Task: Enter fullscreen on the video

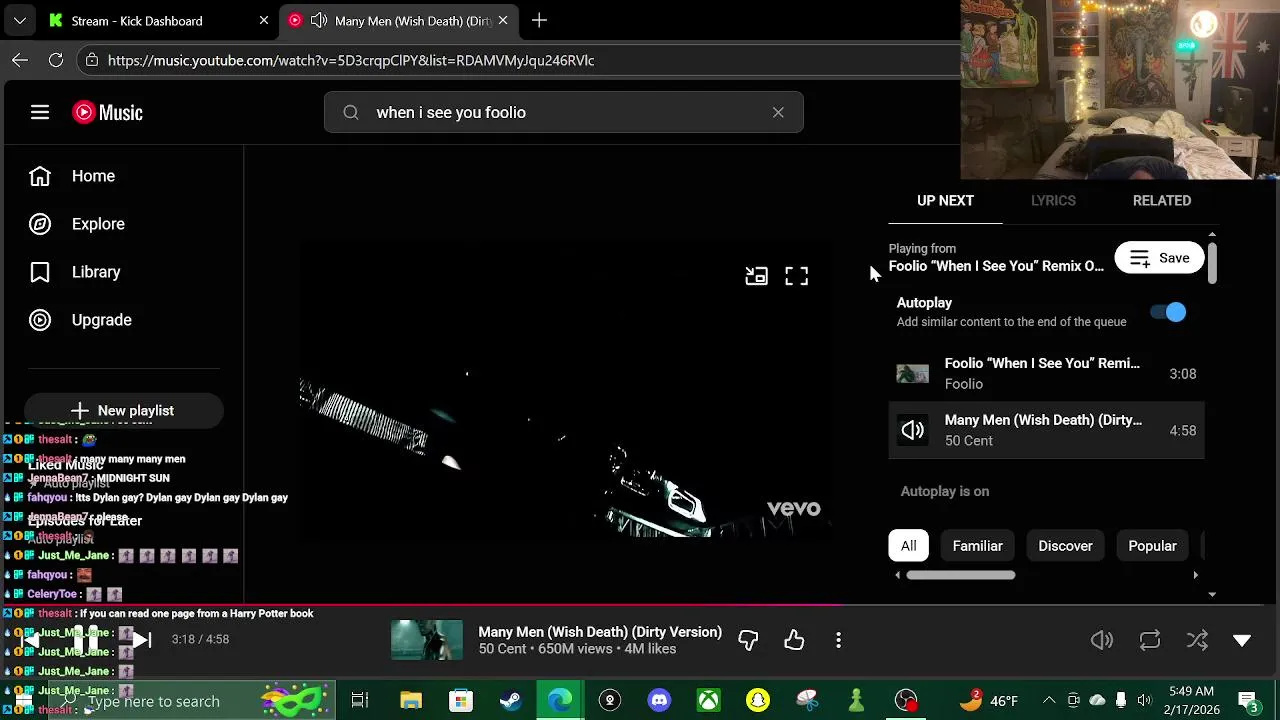Action: pyautogui.click(x=796, y=276)
